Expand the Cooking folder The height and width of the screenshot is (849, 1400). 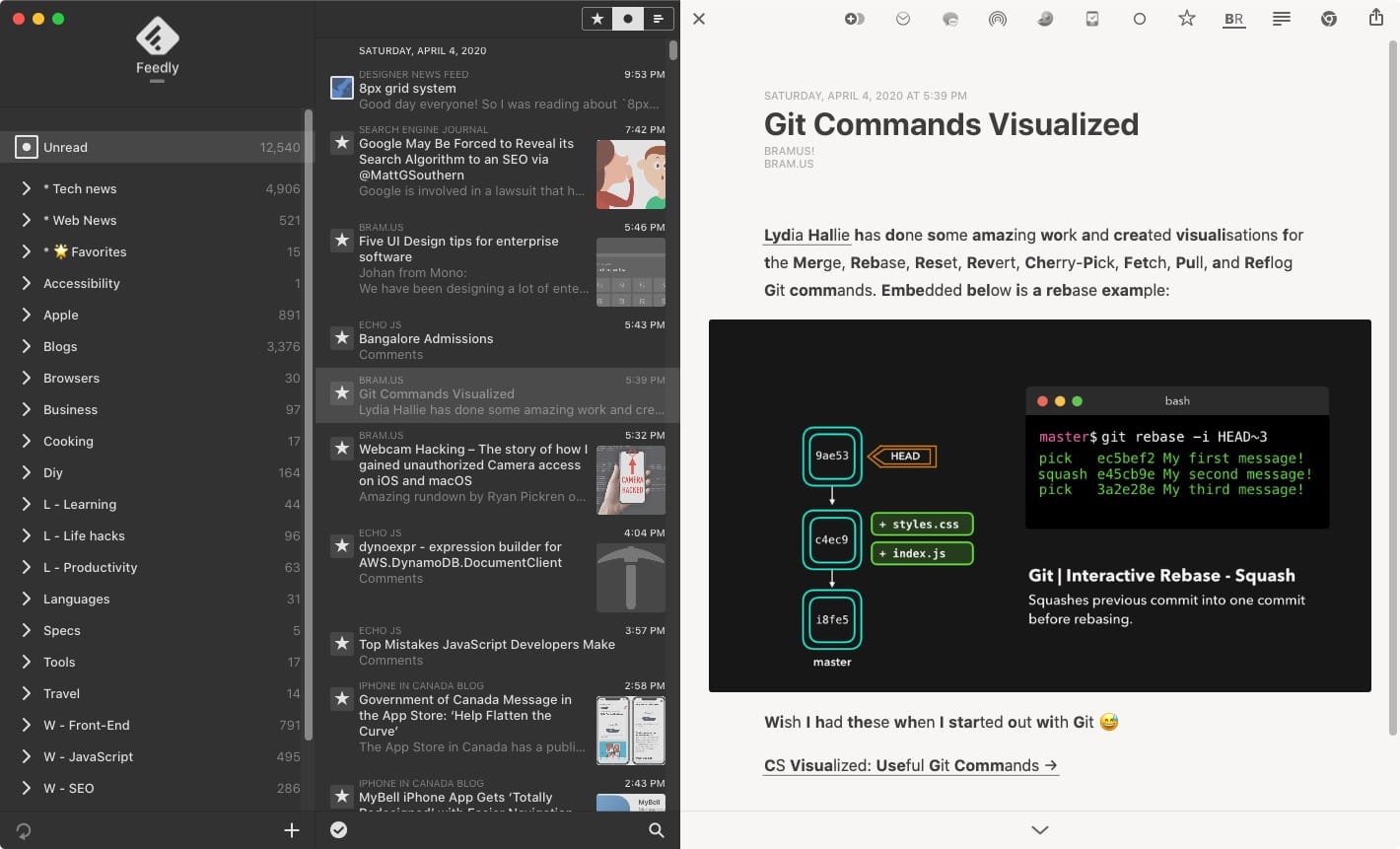pos(26,441)
